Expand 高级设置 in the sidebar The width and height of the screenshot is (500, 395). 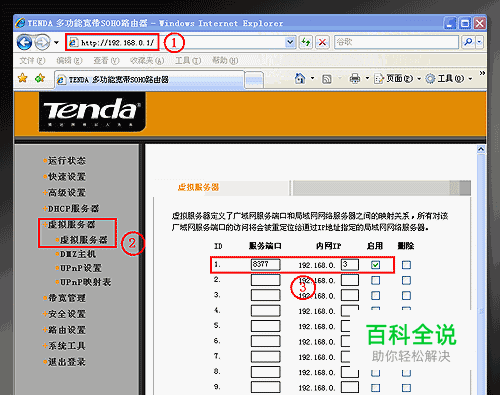67,193
